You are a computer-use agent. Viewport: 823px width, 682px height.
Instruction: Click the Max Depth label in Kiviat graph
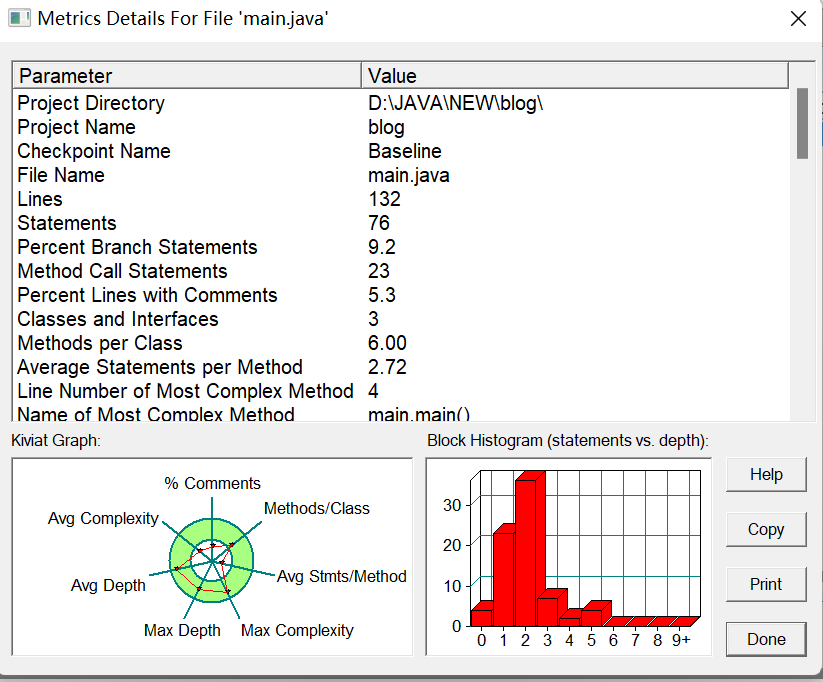tap(182, 631)
